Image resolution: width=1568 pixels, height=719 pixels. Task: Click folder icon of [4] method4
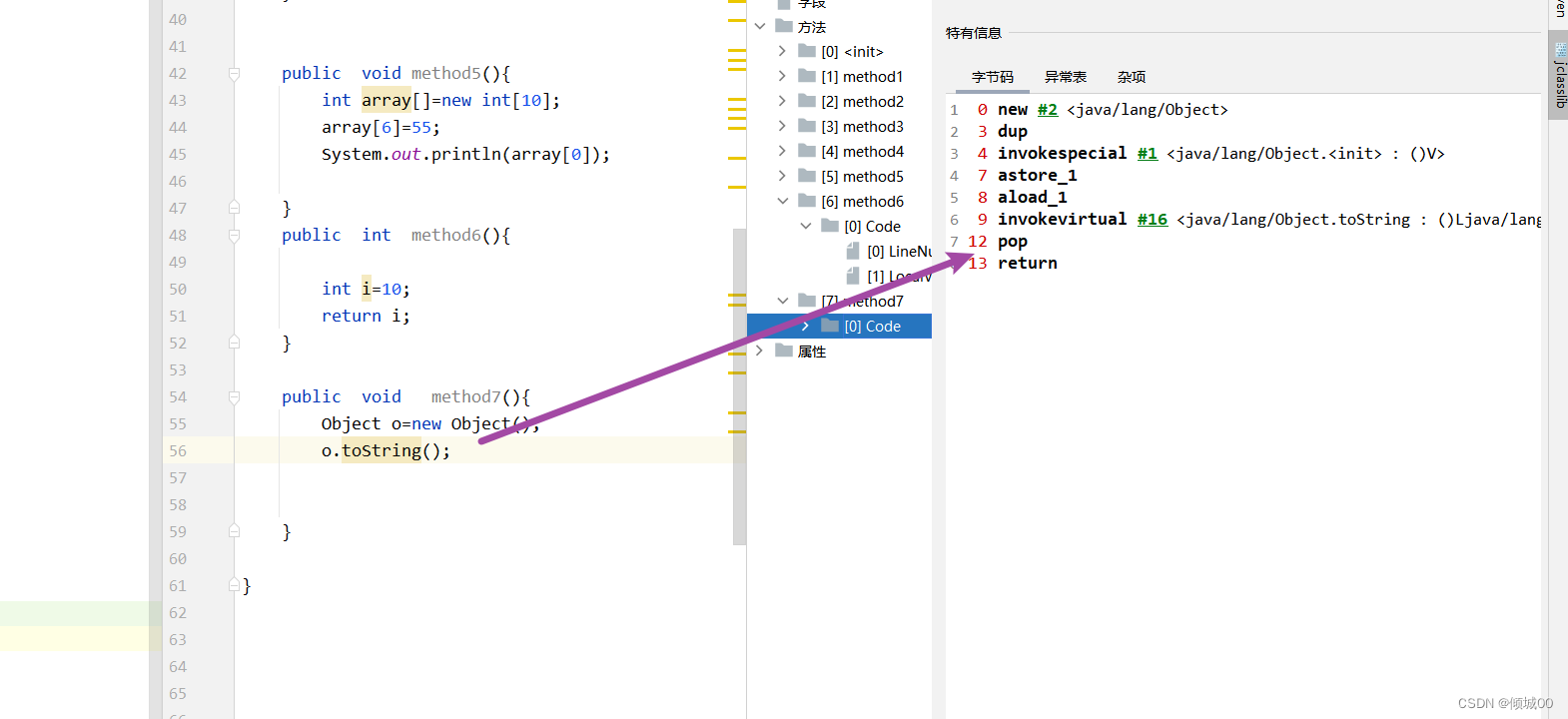coord(807,151)
